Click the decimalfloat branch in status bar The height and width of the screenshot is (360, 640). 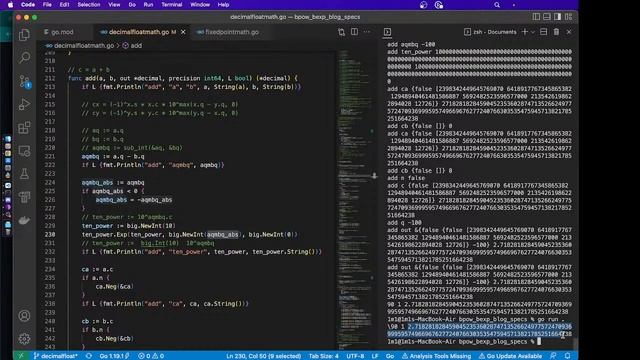tap(55, 356)
